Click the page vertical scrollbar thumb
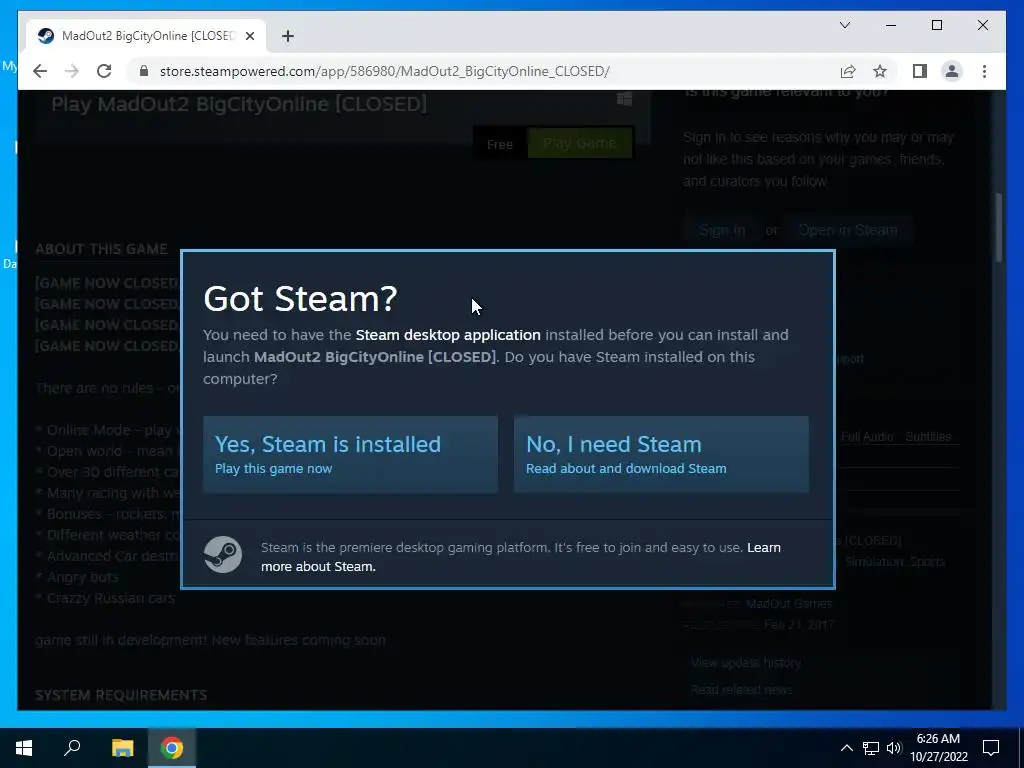Screen dimensions: 1024x768 (999, 227)
